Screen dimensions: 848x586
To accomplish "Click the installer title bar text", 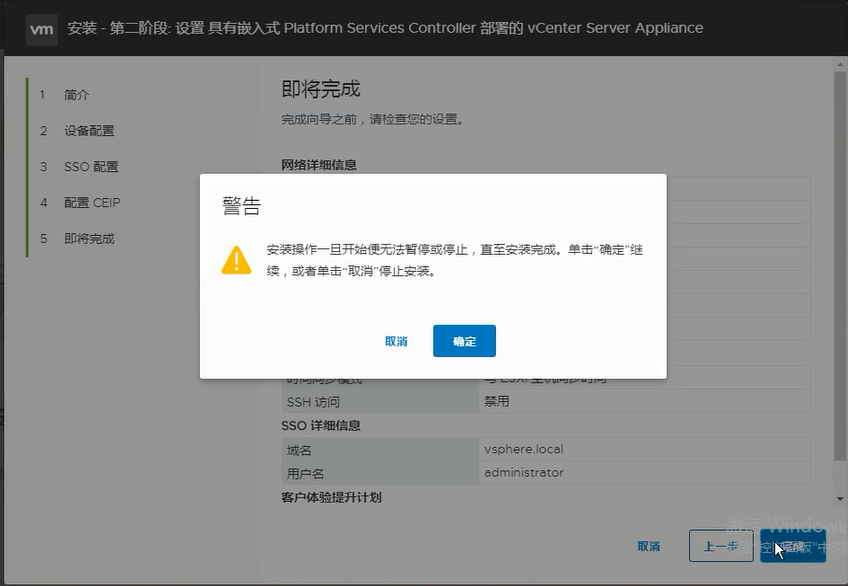I will [385, 28].
